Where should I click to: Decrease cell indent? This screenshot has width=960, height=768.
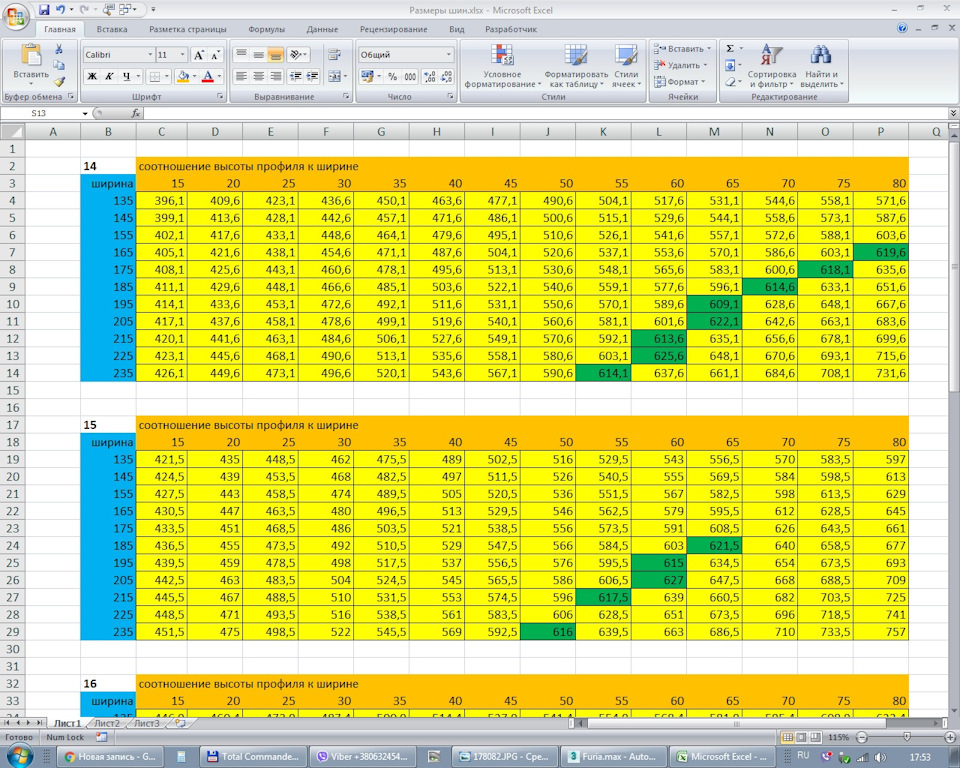(x=296, y=77)
